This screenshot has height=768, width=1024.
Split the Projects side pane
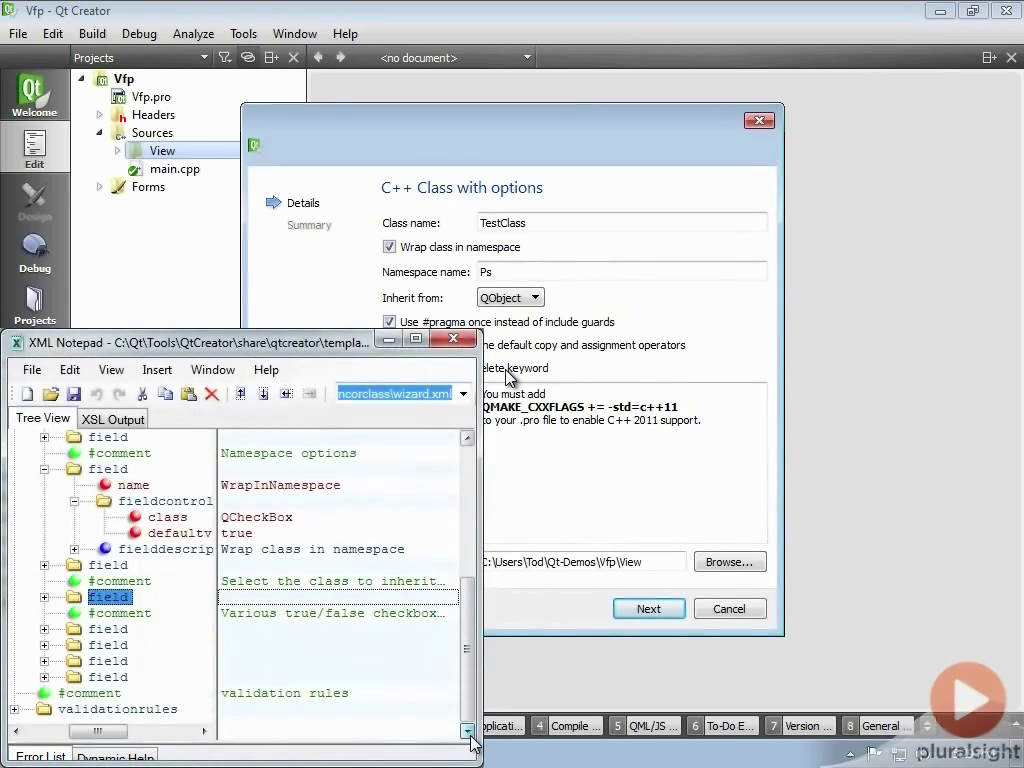[271, 57]
